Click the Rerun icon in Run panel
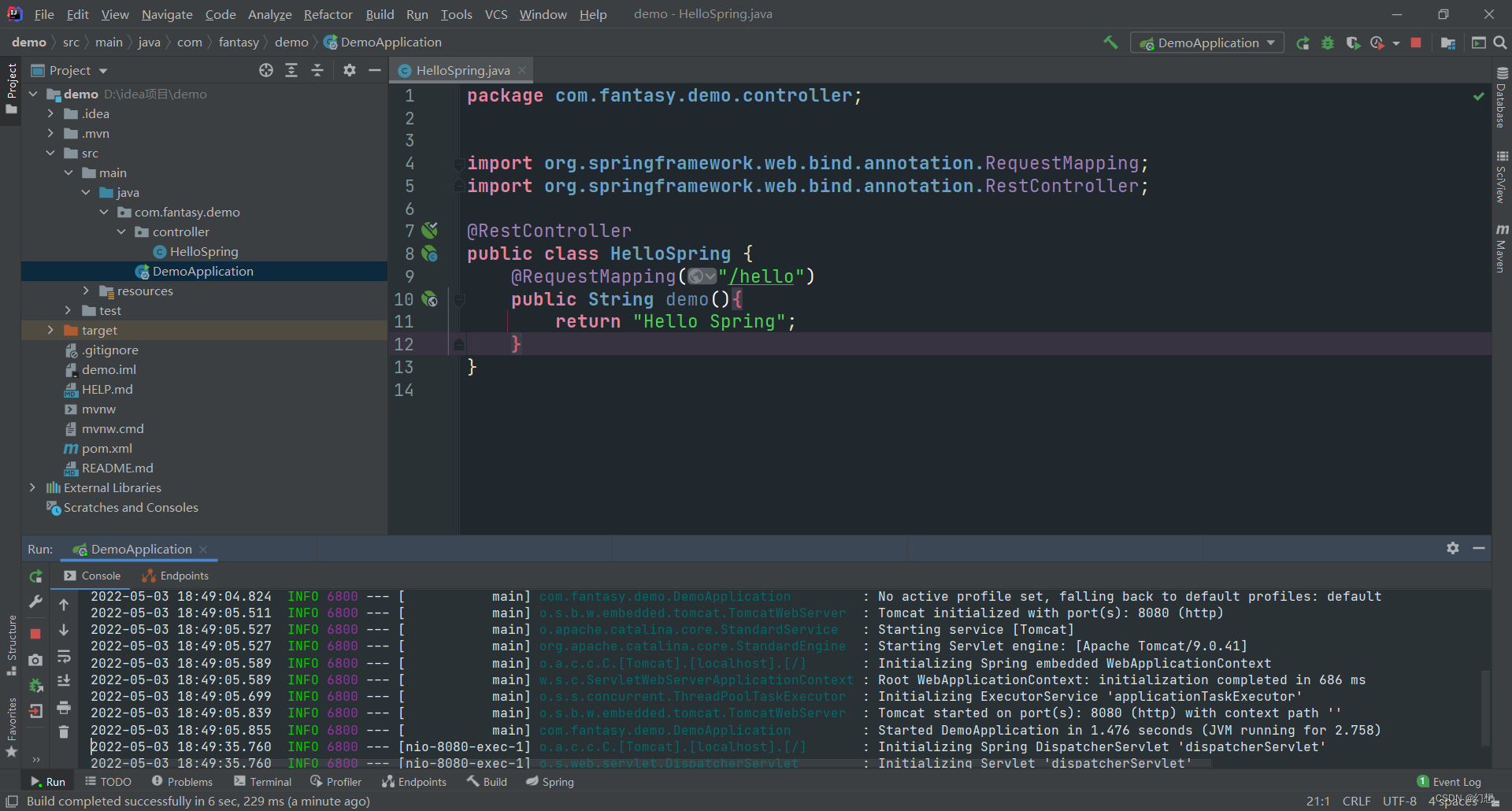Screen dimensions: 1512x811 pyautogui.click(x=36, y=576)
